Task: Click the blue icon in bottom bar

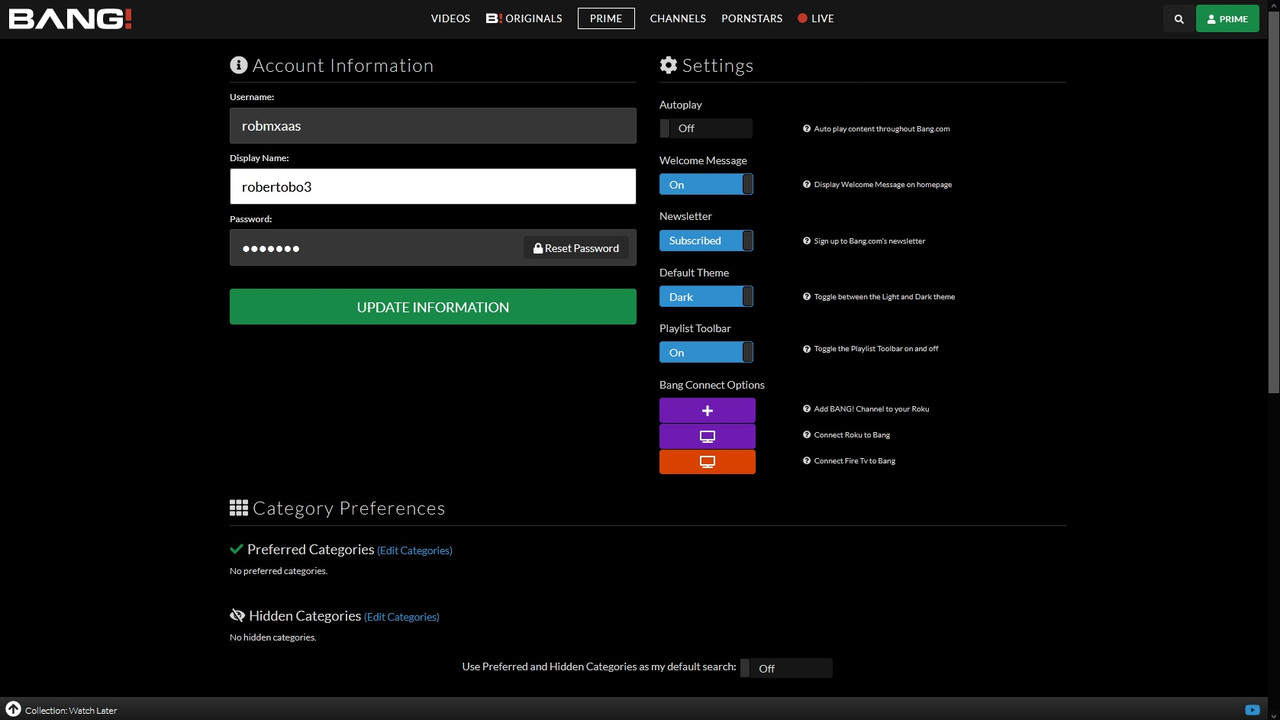Action: coord(1252,710)
